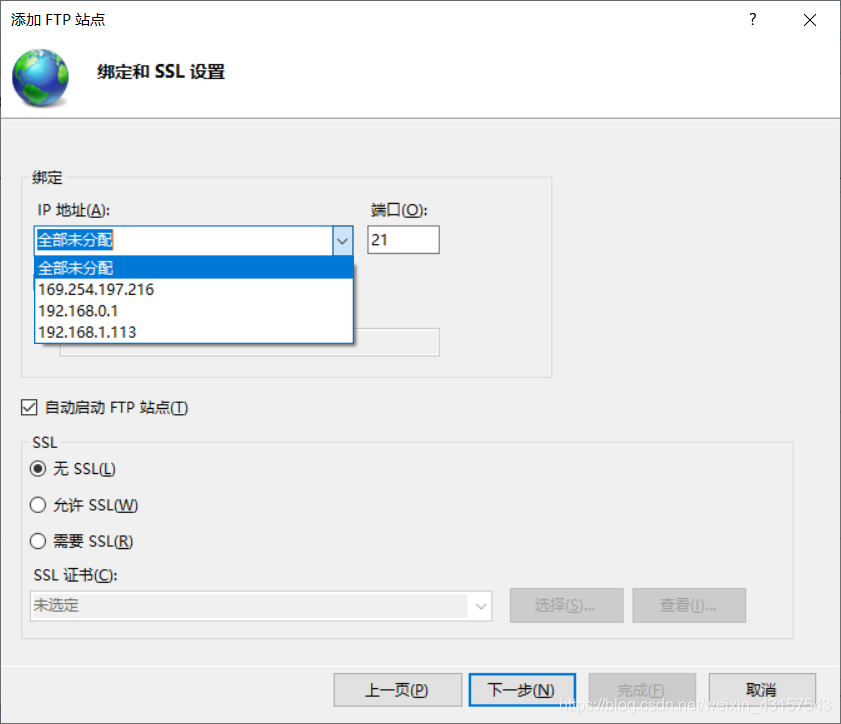Select the 无 SSL radio button
This screenshot has width=841, height=724.
coord(38,469)
